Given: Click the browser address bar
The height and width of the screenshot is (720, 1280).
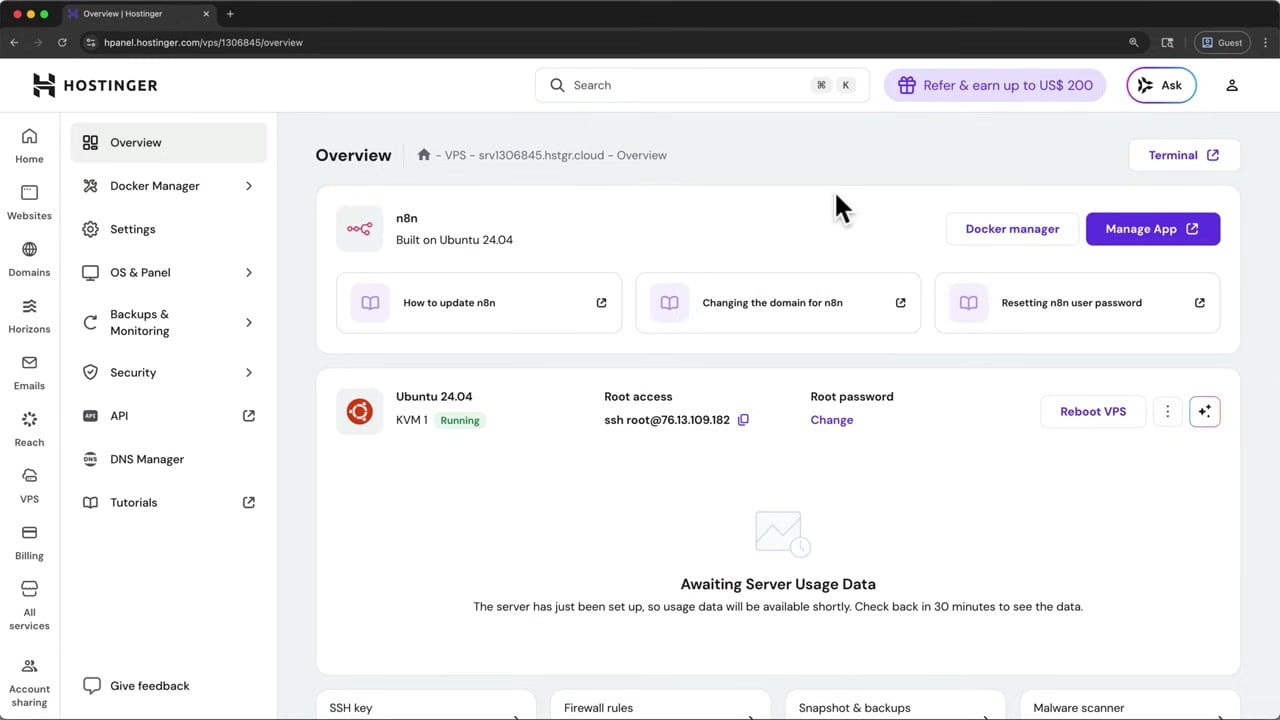Looking at the screenshot, I should tap(600, 43).
